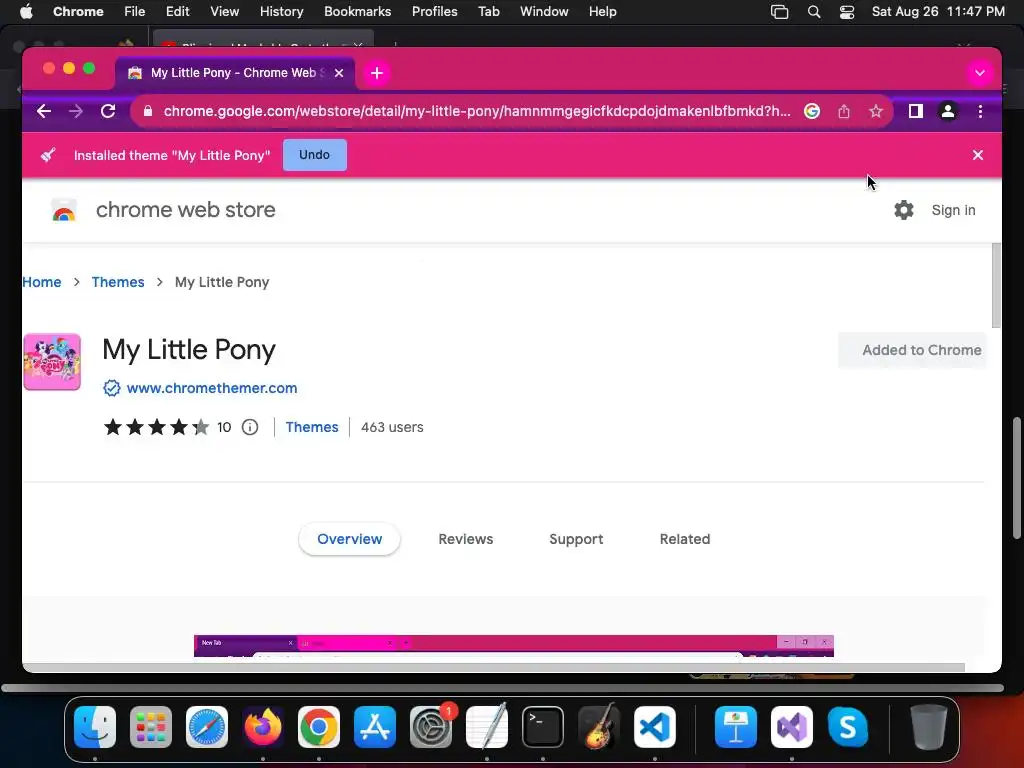The image size is (1024, 768).
Task: Open Chrome Web Store settings gear
Action: [x=904, y=210]
